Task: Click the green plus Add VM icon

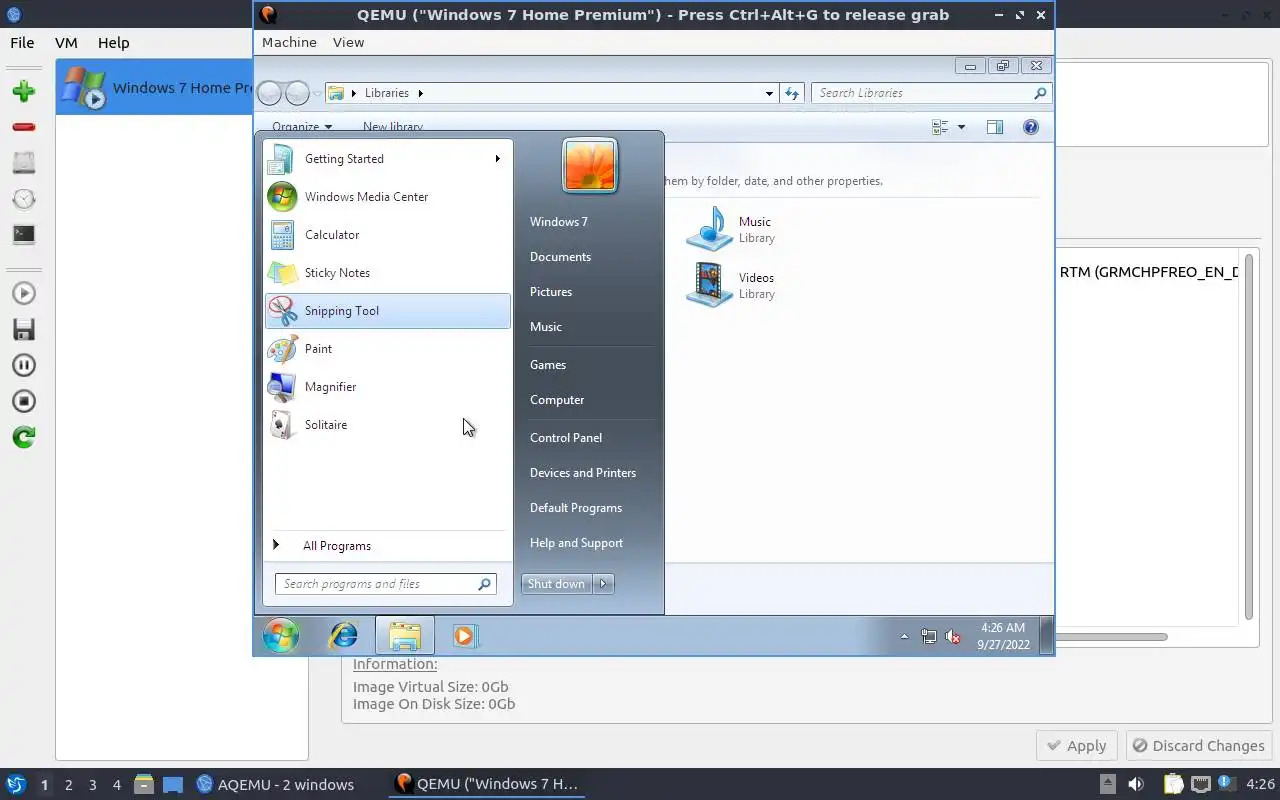Action: pyautogui.click(x=24, y=91)
